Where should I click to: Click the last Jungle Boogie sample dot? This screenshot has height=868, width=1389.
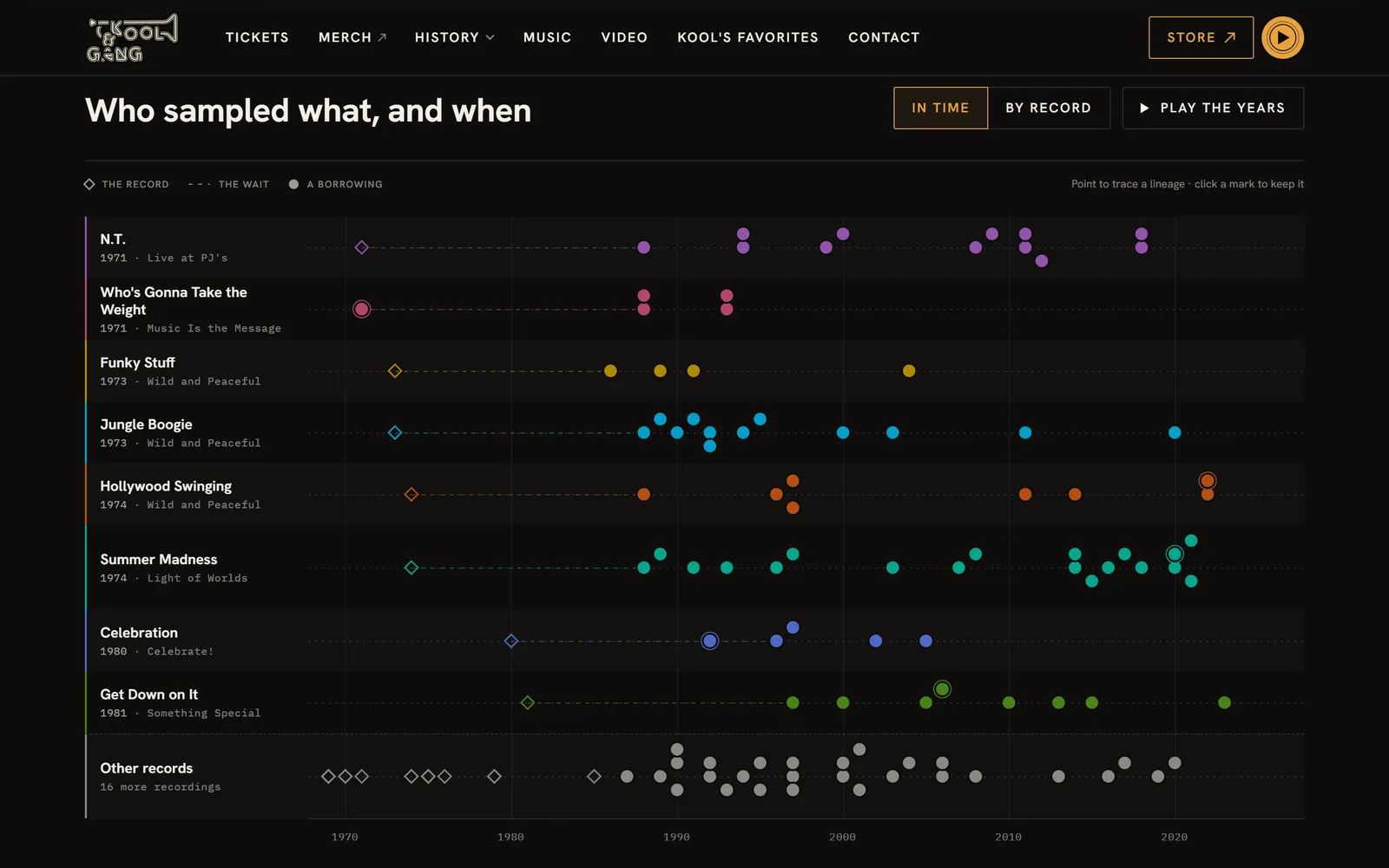(x=1175, y=432)
